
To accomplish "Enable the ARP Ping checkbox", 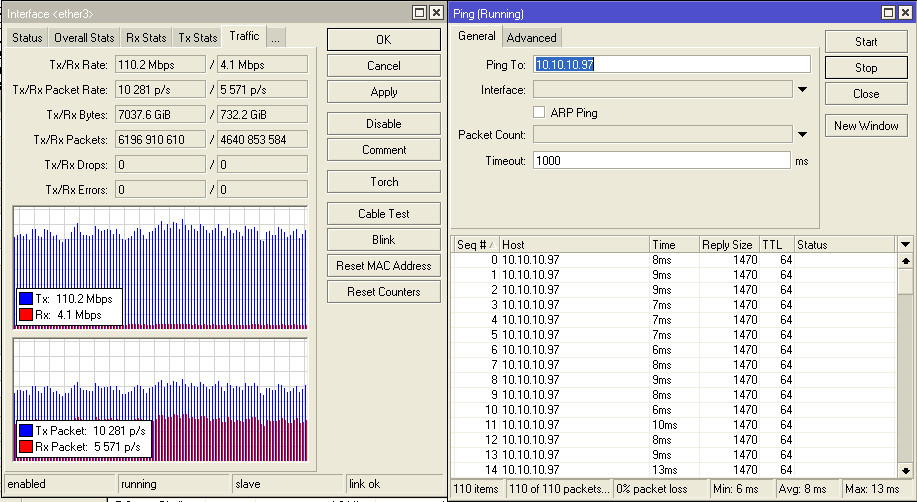I will 540,113.
